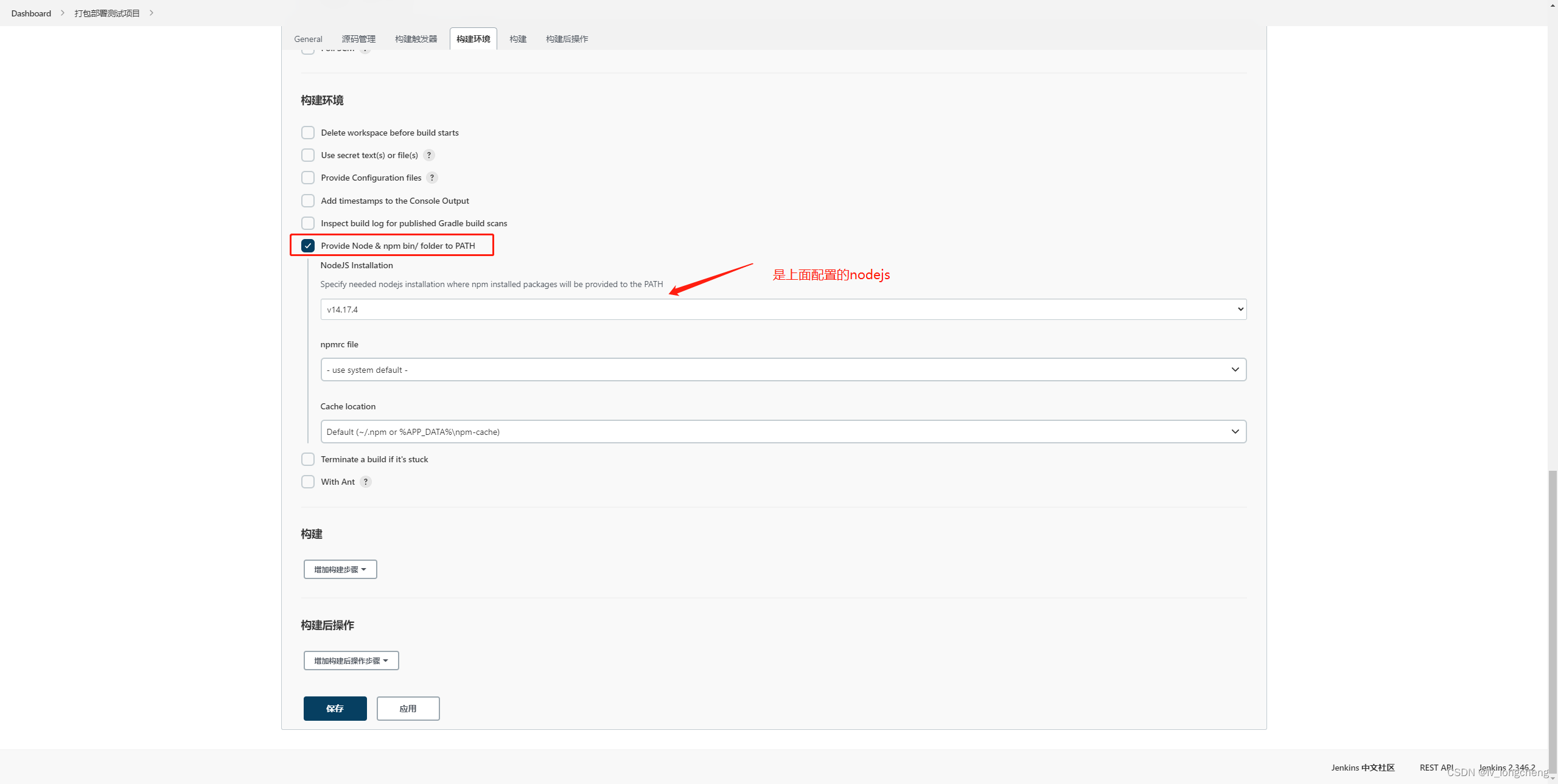Open Jenkins 中文社区 footer link
Viewport: 1558px width, 784px height.
[x=1363, y=768]
